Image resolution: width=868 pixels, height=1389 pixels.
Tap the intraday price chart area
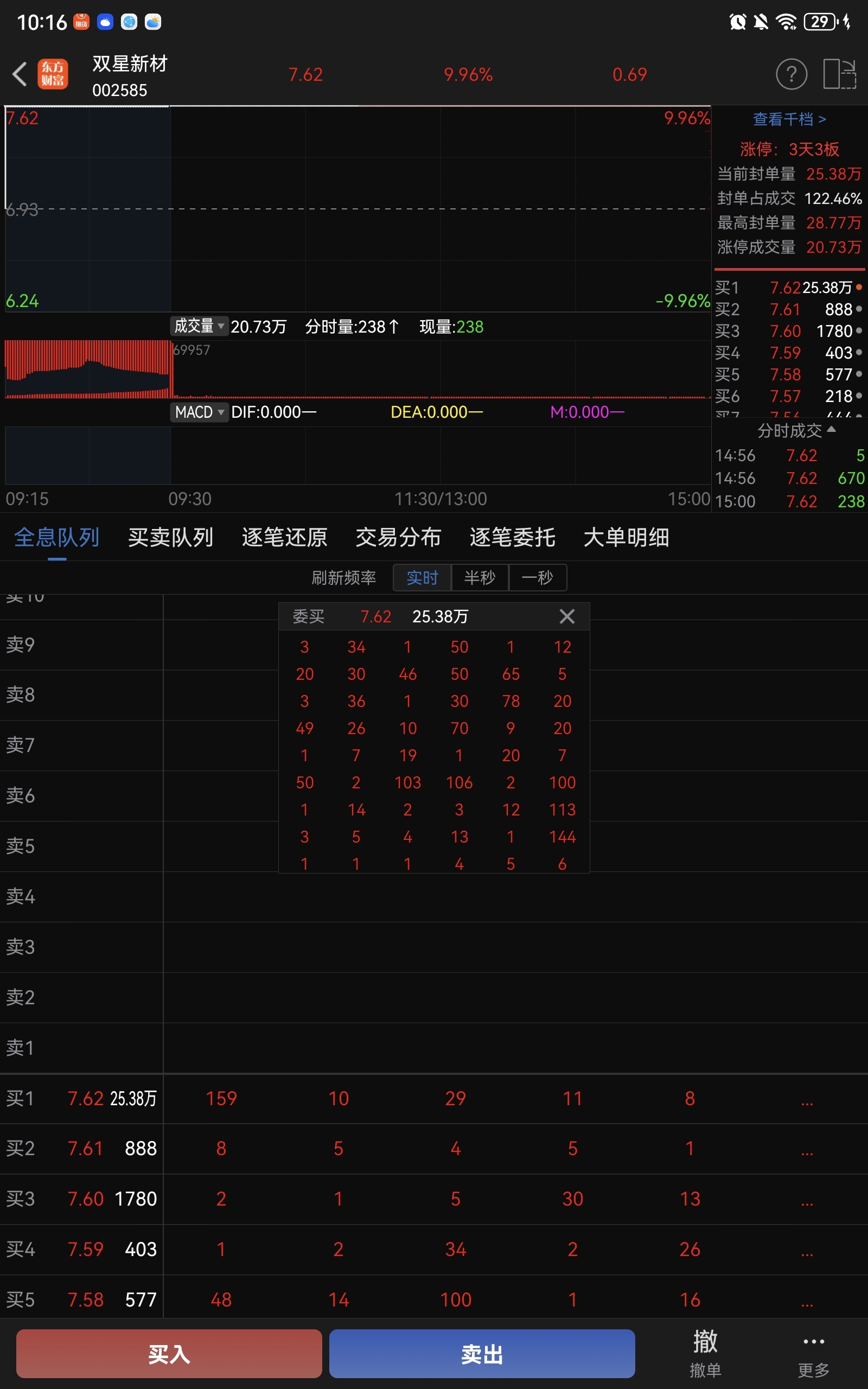[x=358, y=209]
